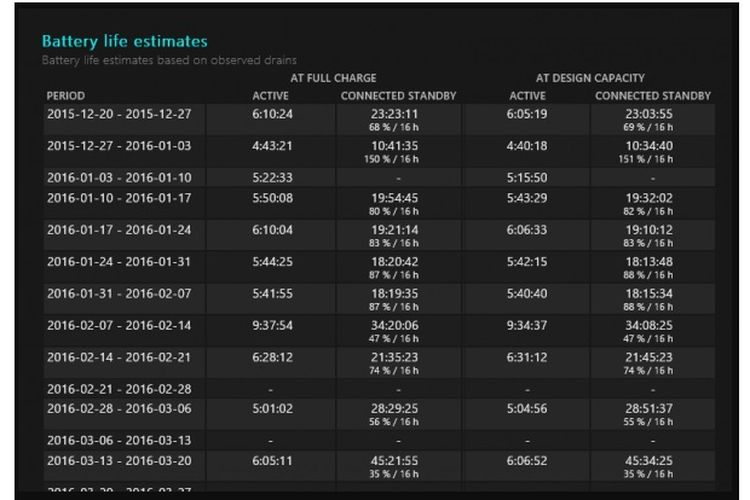The image size is (750, 500).
Task: Click the 2016-02-21 - 2016-02-28 period row
Action: click(118, 387)
